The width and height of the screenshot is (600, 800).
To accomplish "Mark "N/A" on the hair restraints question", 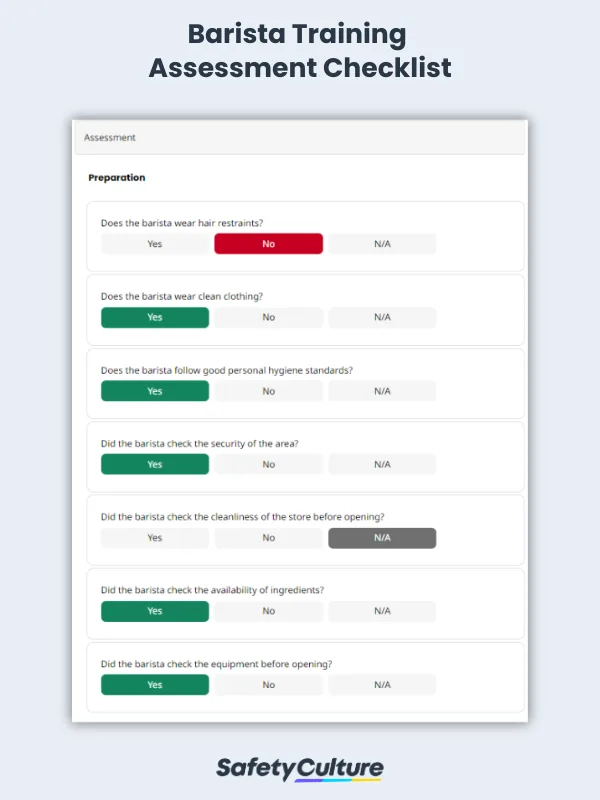I will pyautogui.click(x=382, y=243).
